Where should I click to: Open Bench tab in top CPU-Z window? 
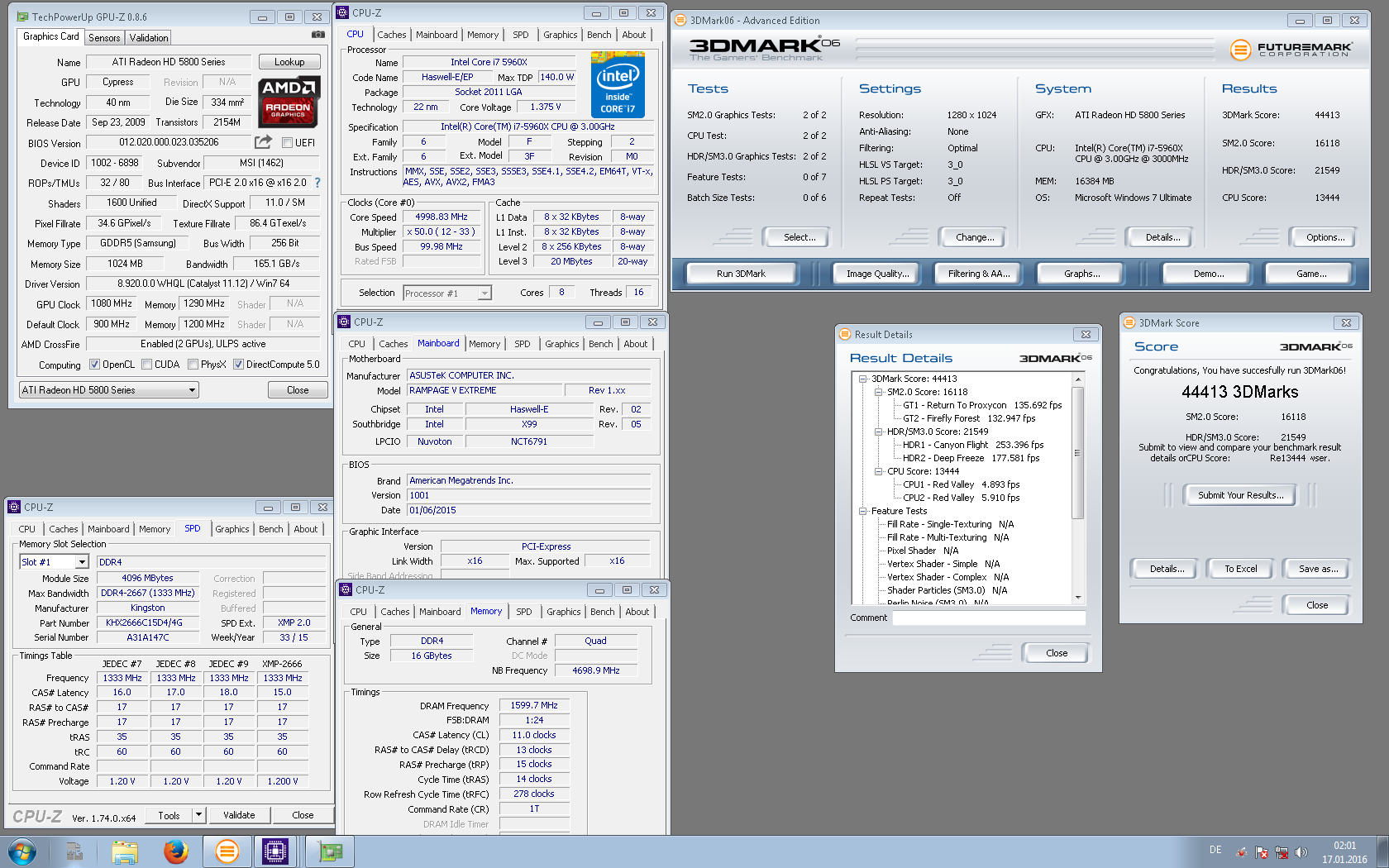click(x=599, y=35)
